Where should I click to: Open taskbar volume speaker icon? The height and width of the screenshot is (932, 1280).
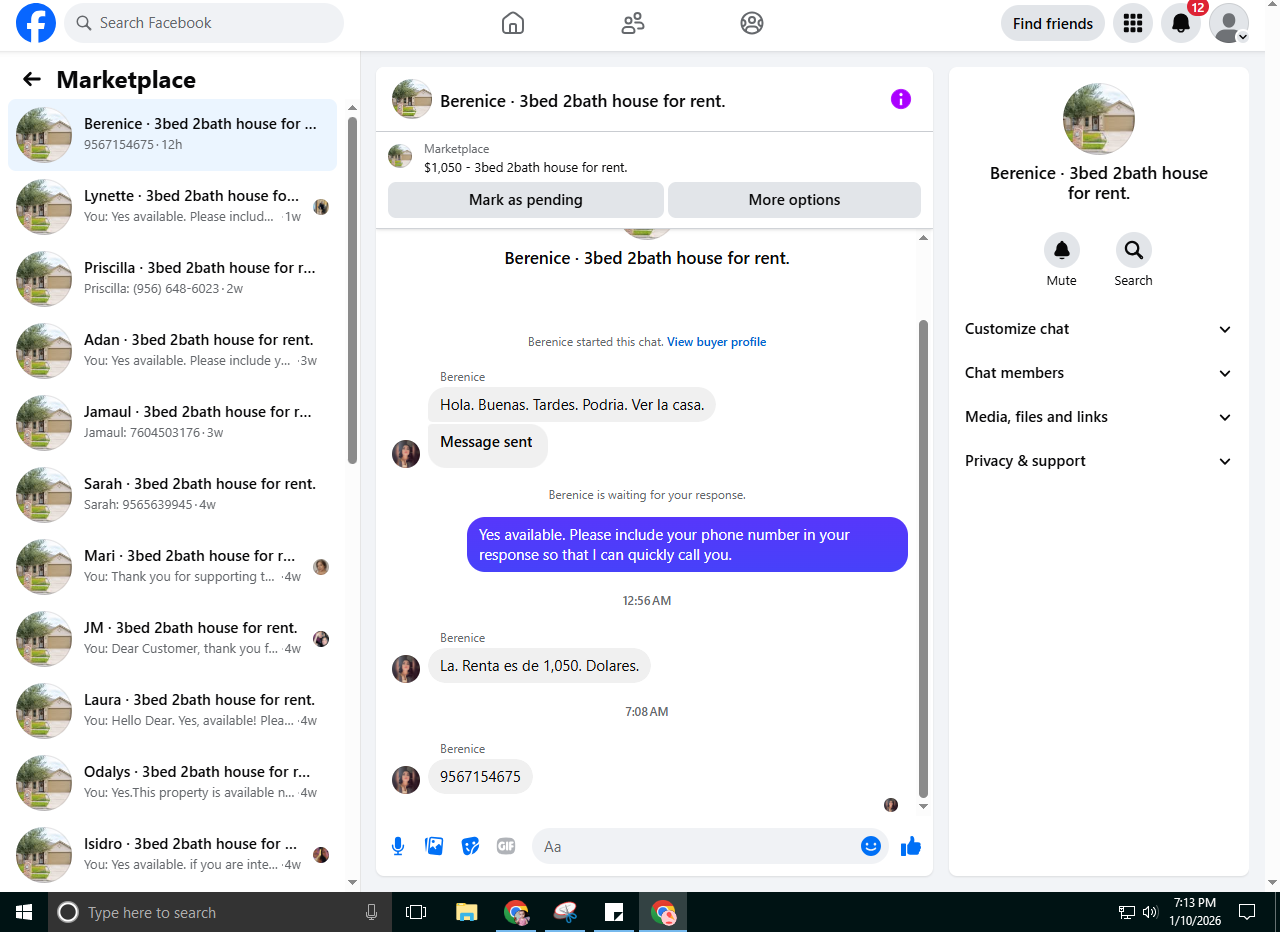(1150, 912)
